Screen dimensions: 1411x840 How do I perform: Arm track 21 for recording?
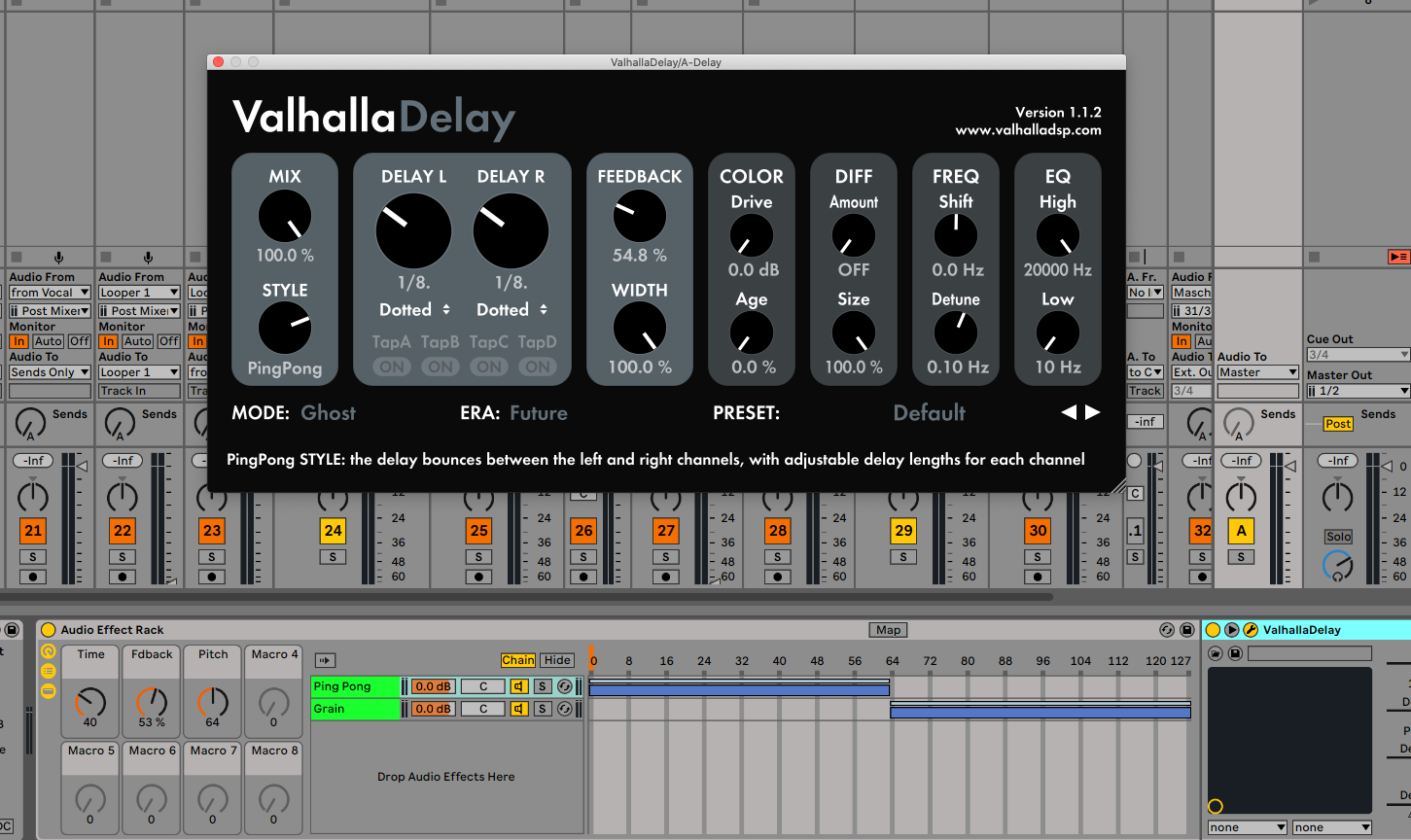33,577
